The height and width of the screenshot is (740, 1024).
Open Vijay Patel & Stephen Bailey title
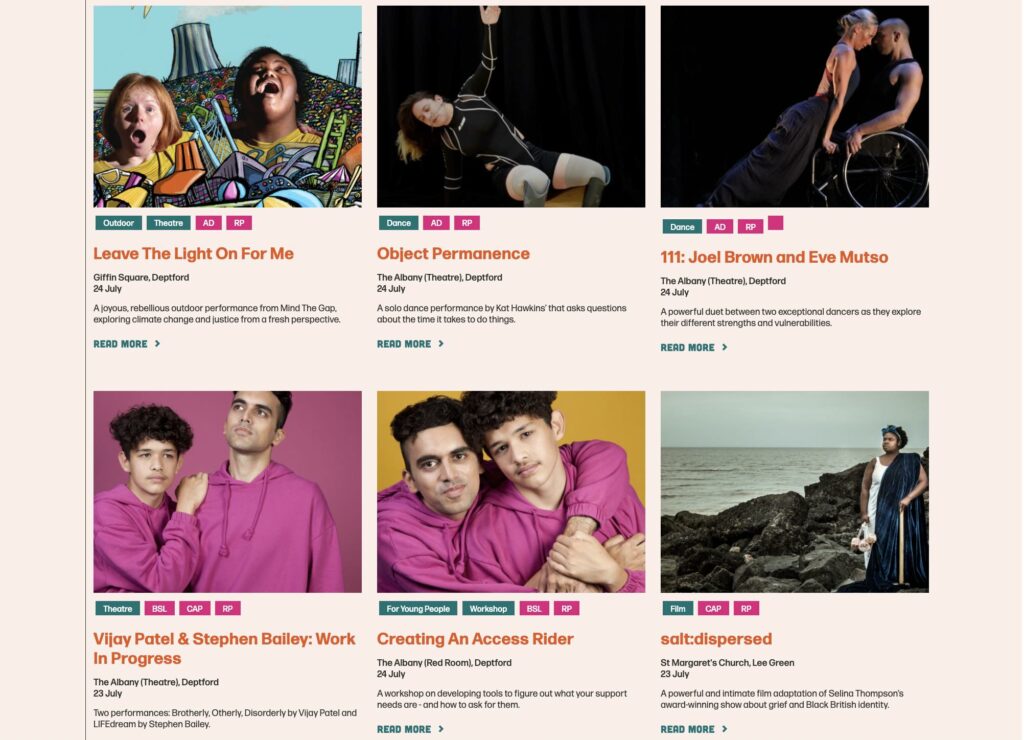click(224, 649)
